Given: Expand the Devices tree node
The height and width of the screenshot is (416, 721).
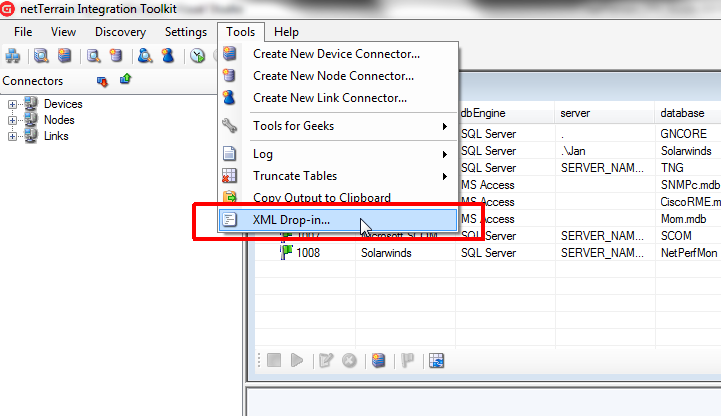Looking at the screenshot, I should pos(12,104).
